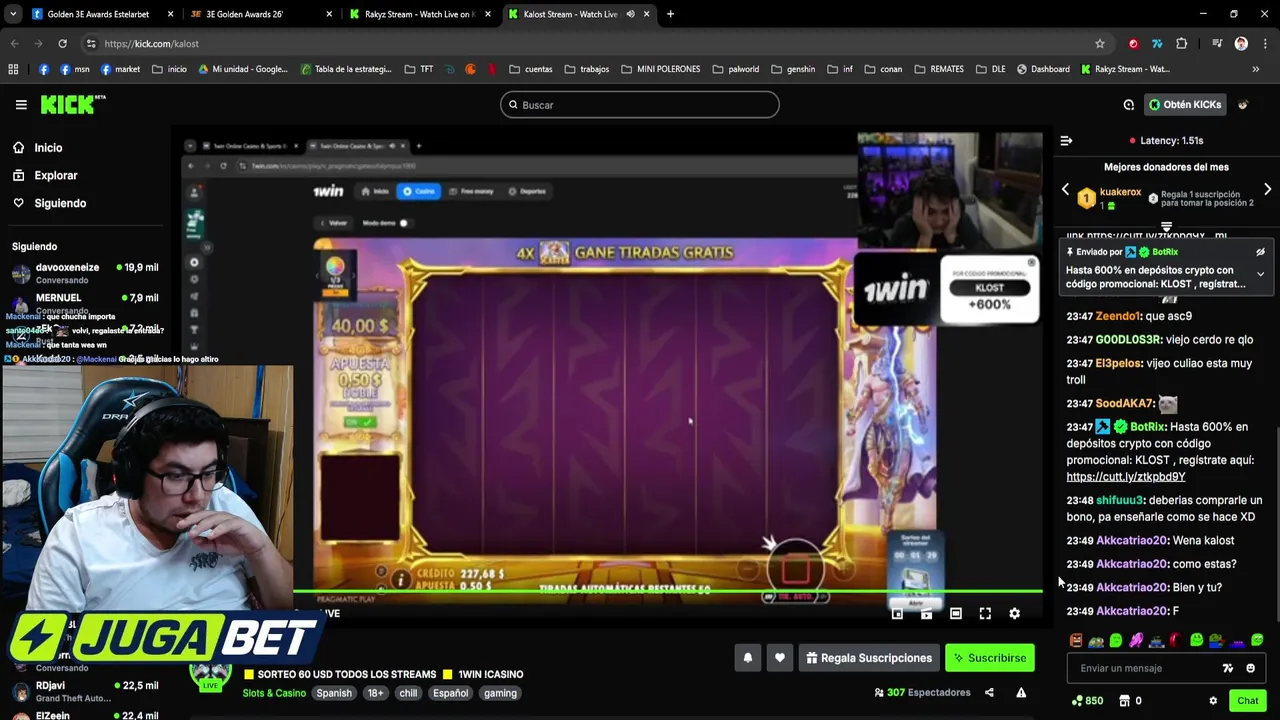Bookmark this page with star icon
Image resolution: width=1280 pixels, height=720 pixels.
[1100, 43]
